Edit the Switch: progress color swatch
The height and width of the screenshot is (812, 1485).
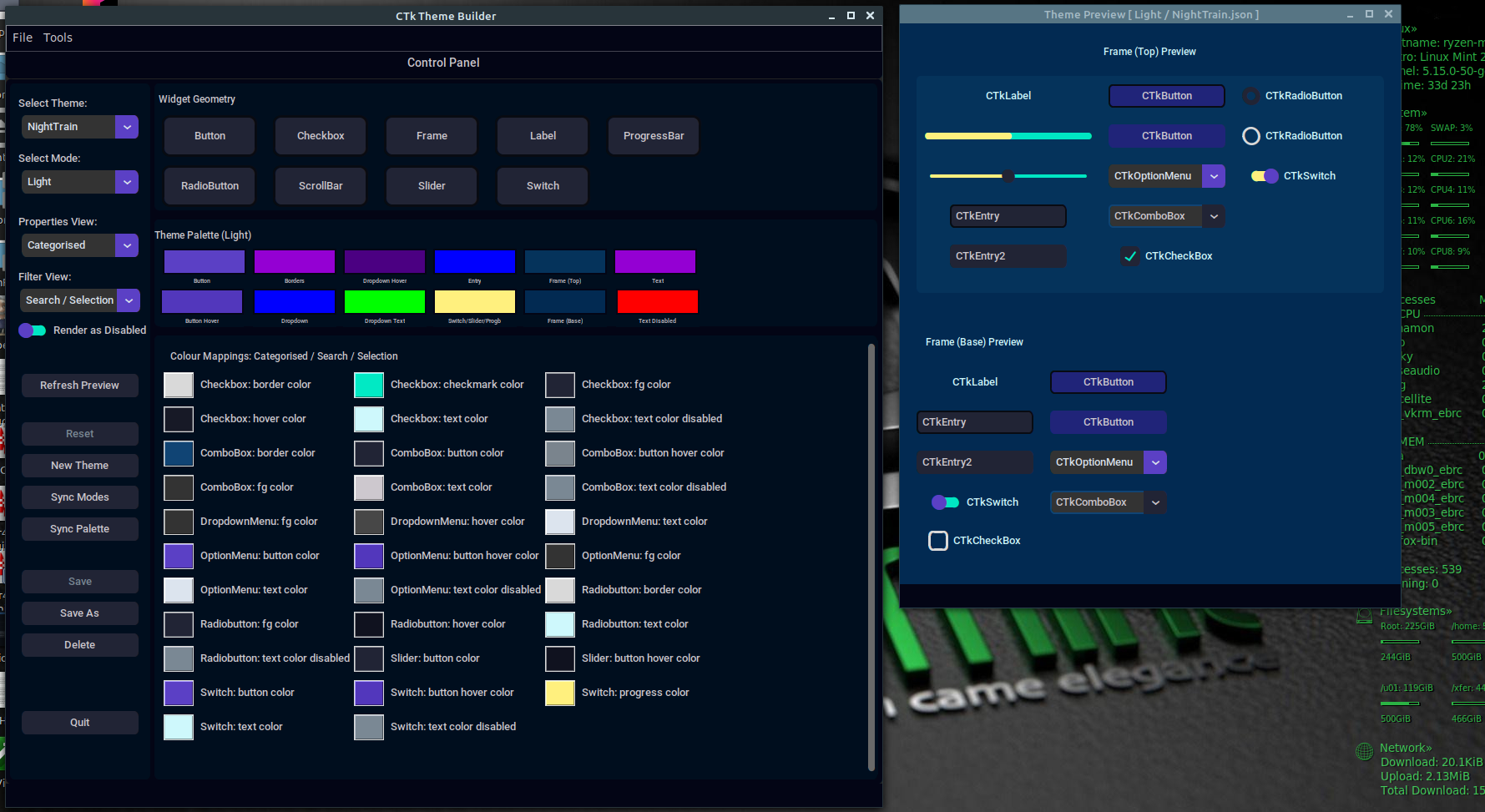pyautogui.click(x=559, y=692)
